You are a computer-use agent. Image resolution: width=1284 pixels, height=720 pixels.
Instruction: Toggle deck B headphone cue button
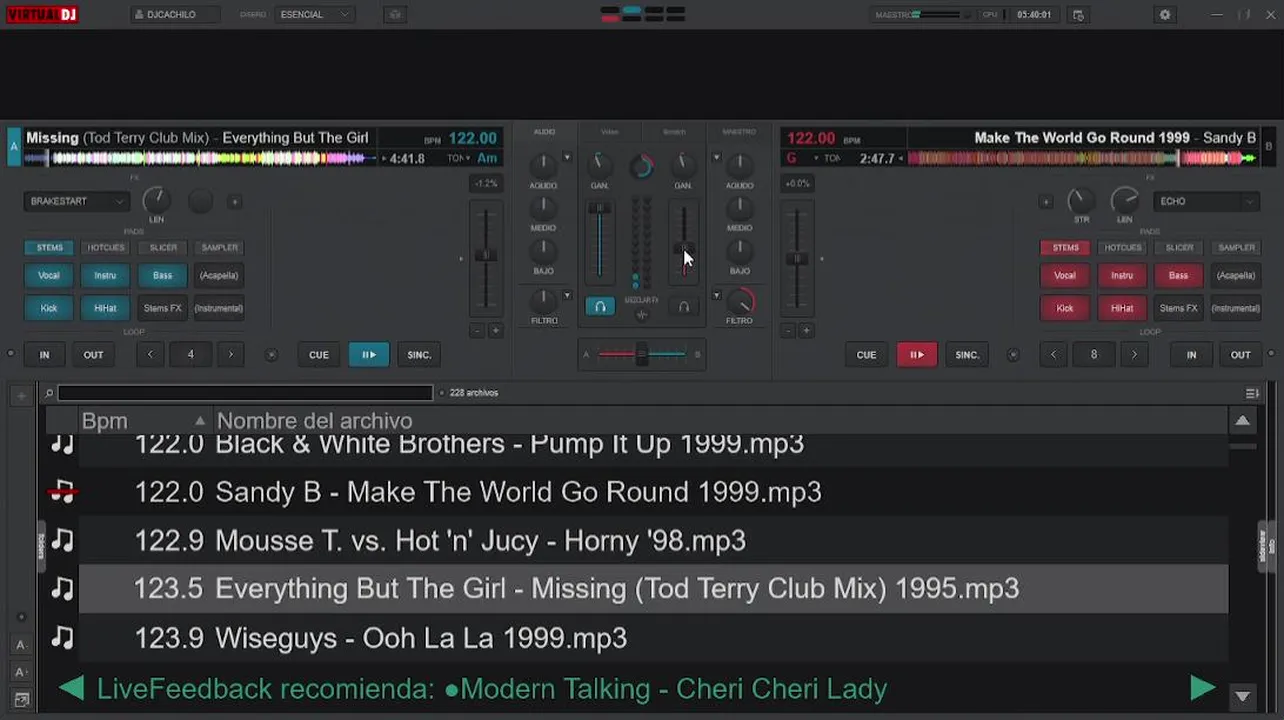684,307
